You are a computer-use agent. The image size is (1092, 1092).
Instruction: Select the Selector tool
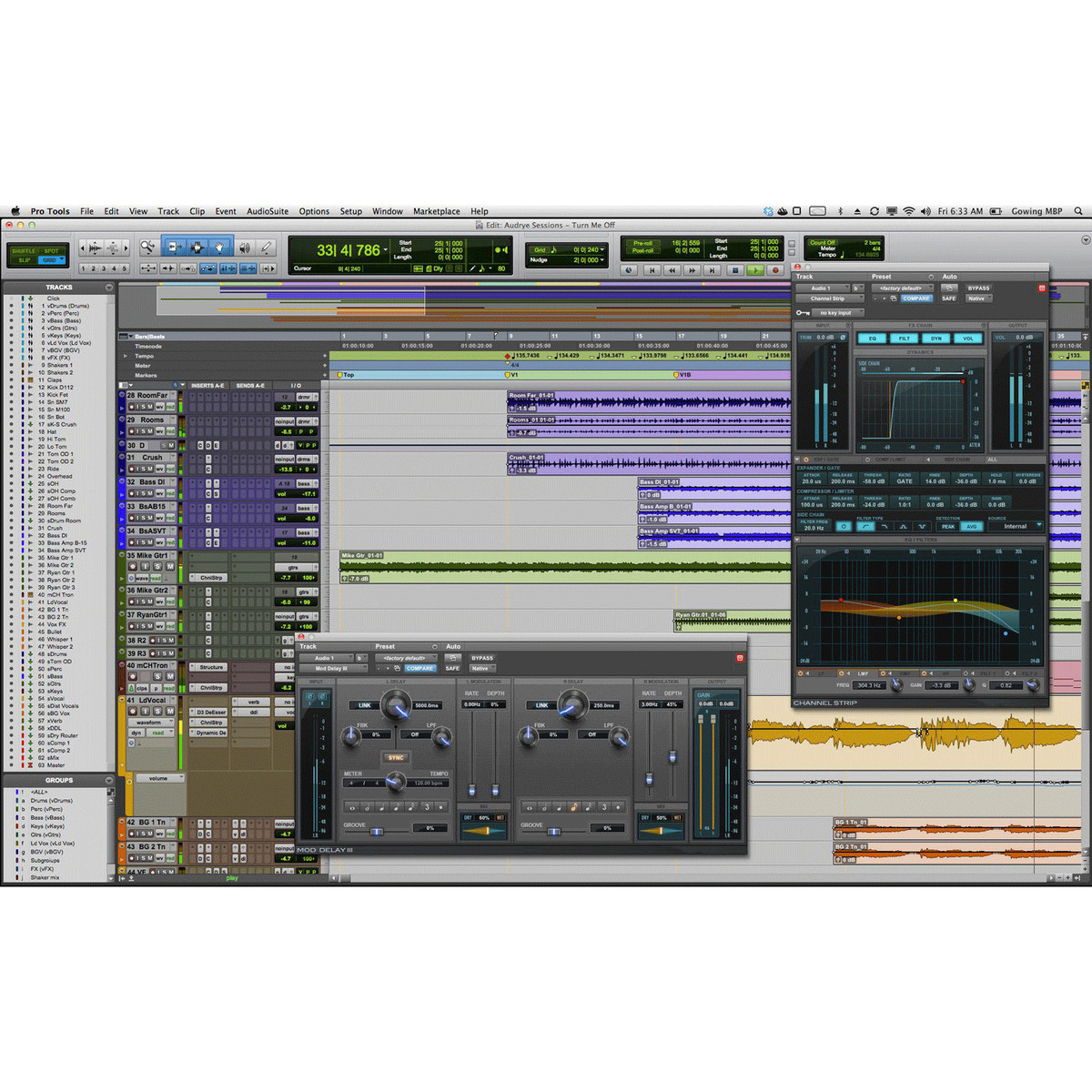pyautogui.click(x=196, y=248)
